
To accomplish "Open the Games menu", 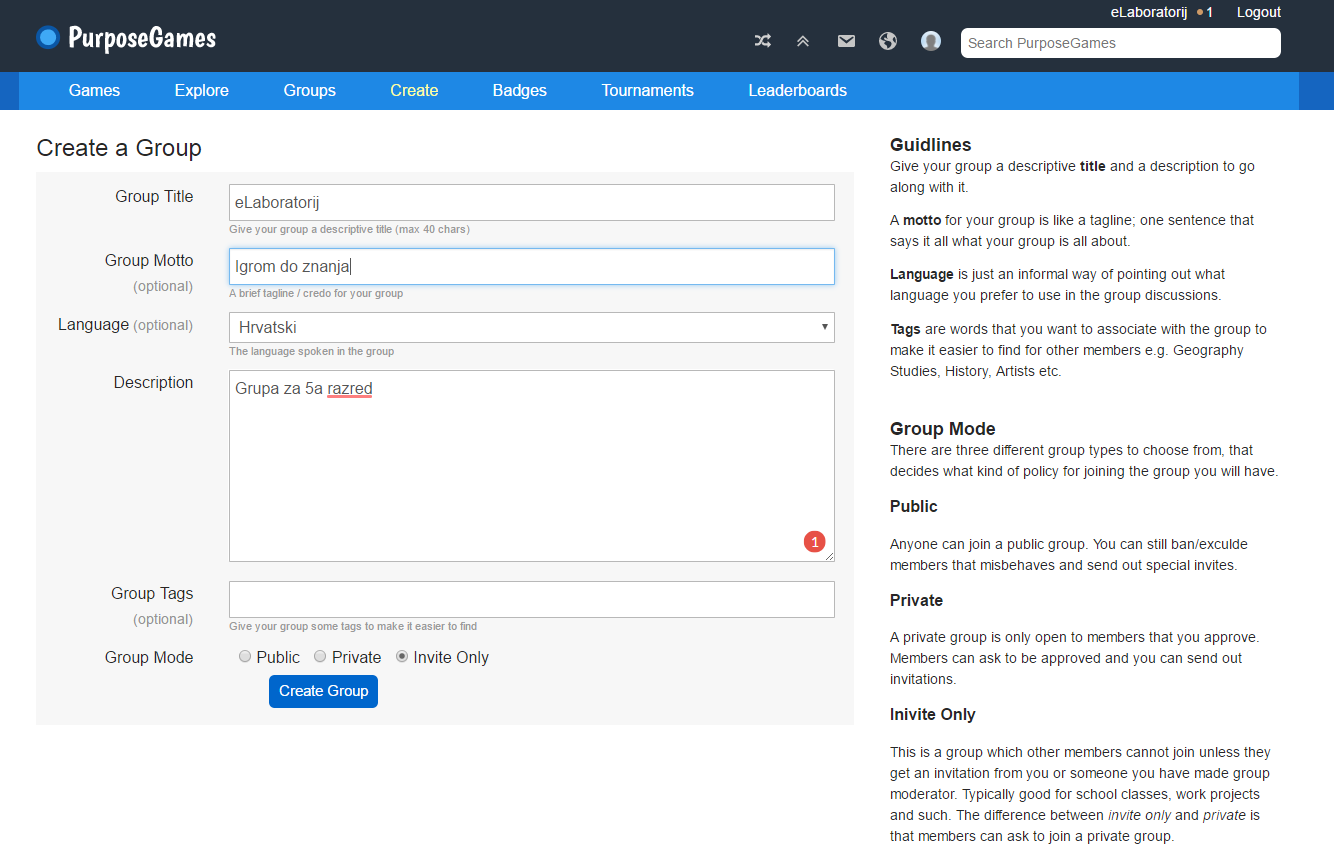I will point(94,90).
